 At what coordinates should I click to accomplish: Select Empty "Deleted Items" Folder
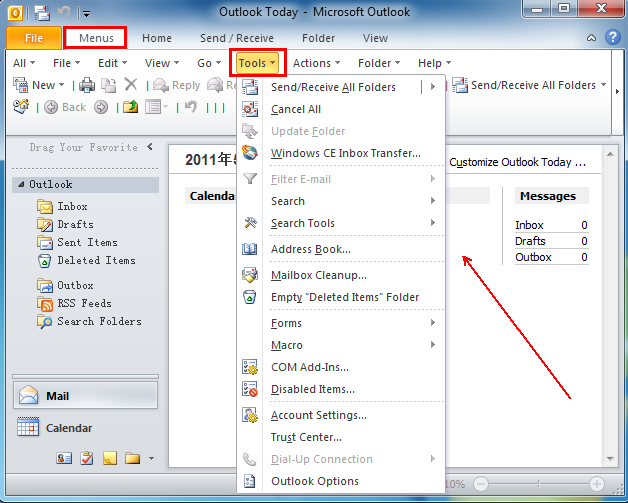tap(341, 297)
